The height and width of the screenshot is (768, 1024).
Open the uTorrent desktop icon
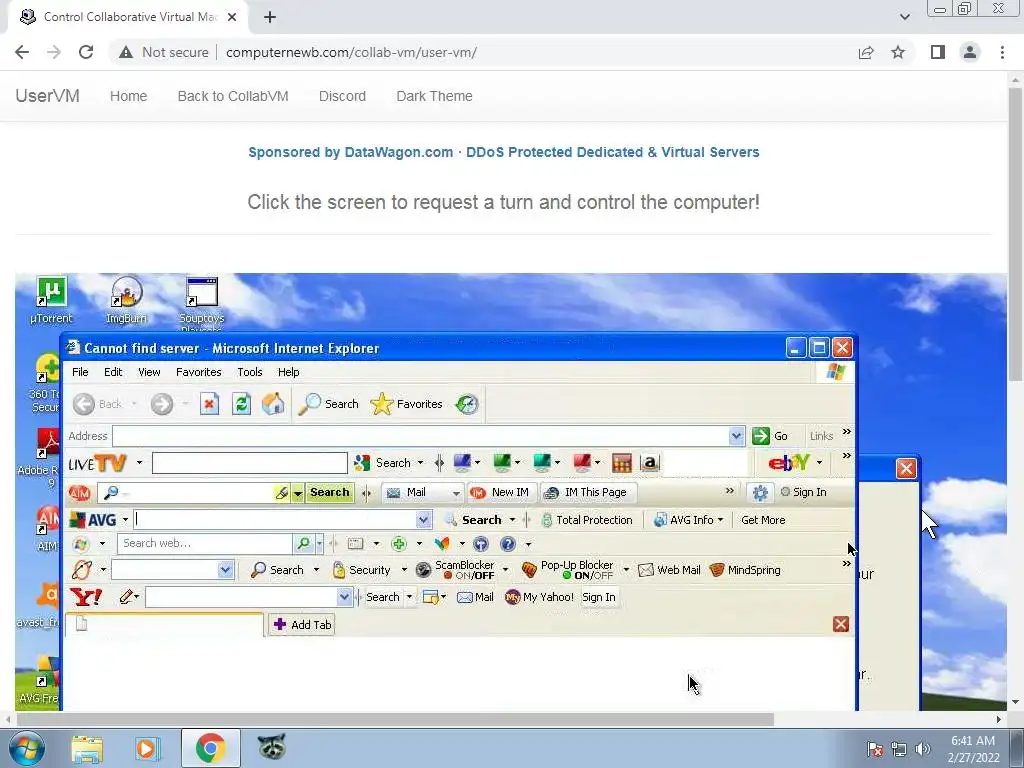click(x=51, y=301)
